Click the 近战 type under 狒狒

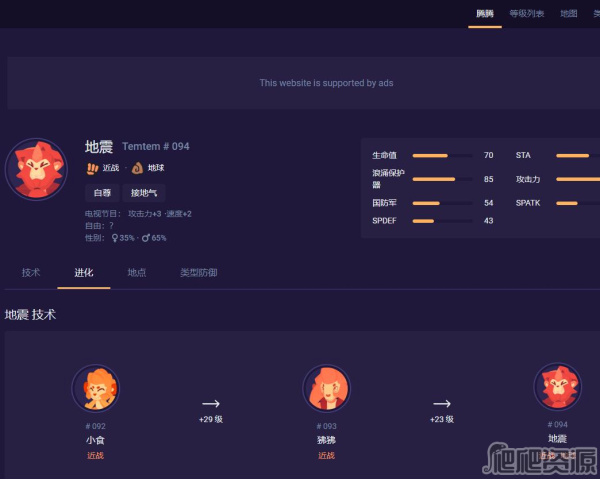tap(326, 455)
